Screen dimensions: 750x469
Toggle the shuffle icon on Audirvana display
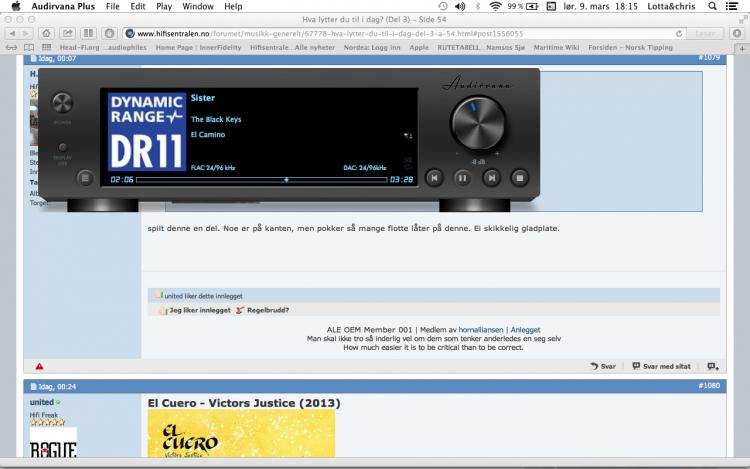(x=408, y=160)
